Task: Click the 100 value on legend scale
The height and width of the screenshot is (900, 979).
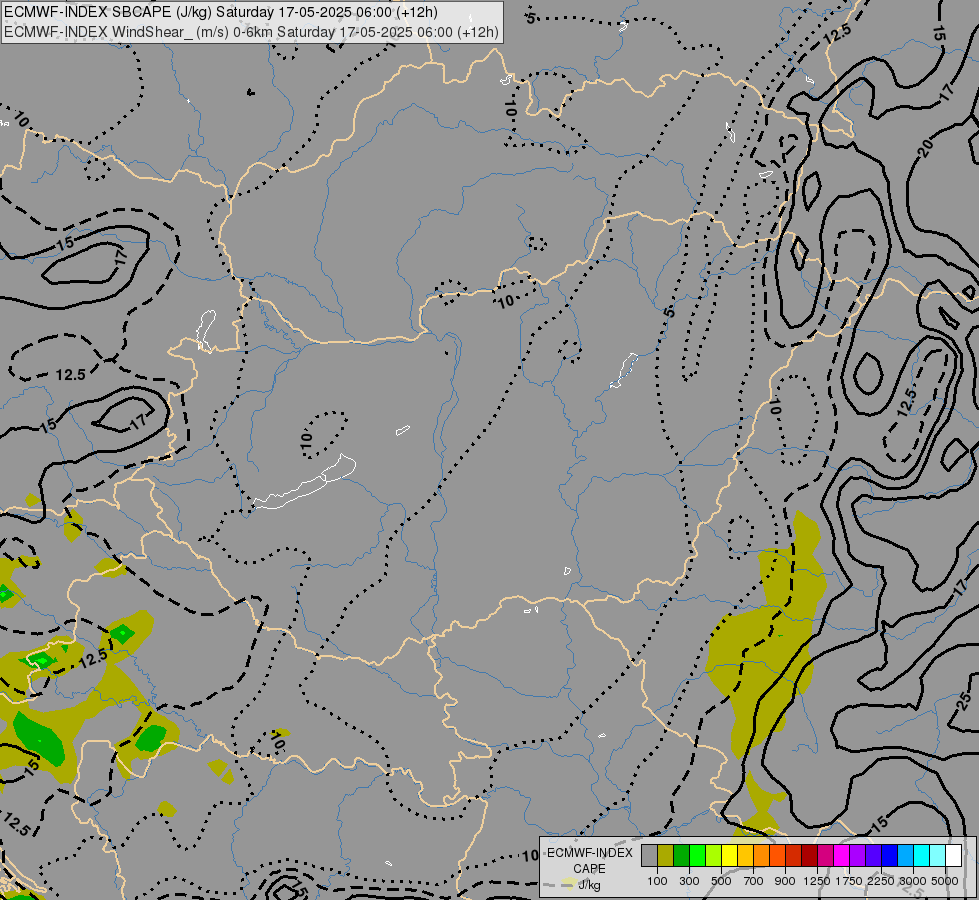Action: [657, 881]
